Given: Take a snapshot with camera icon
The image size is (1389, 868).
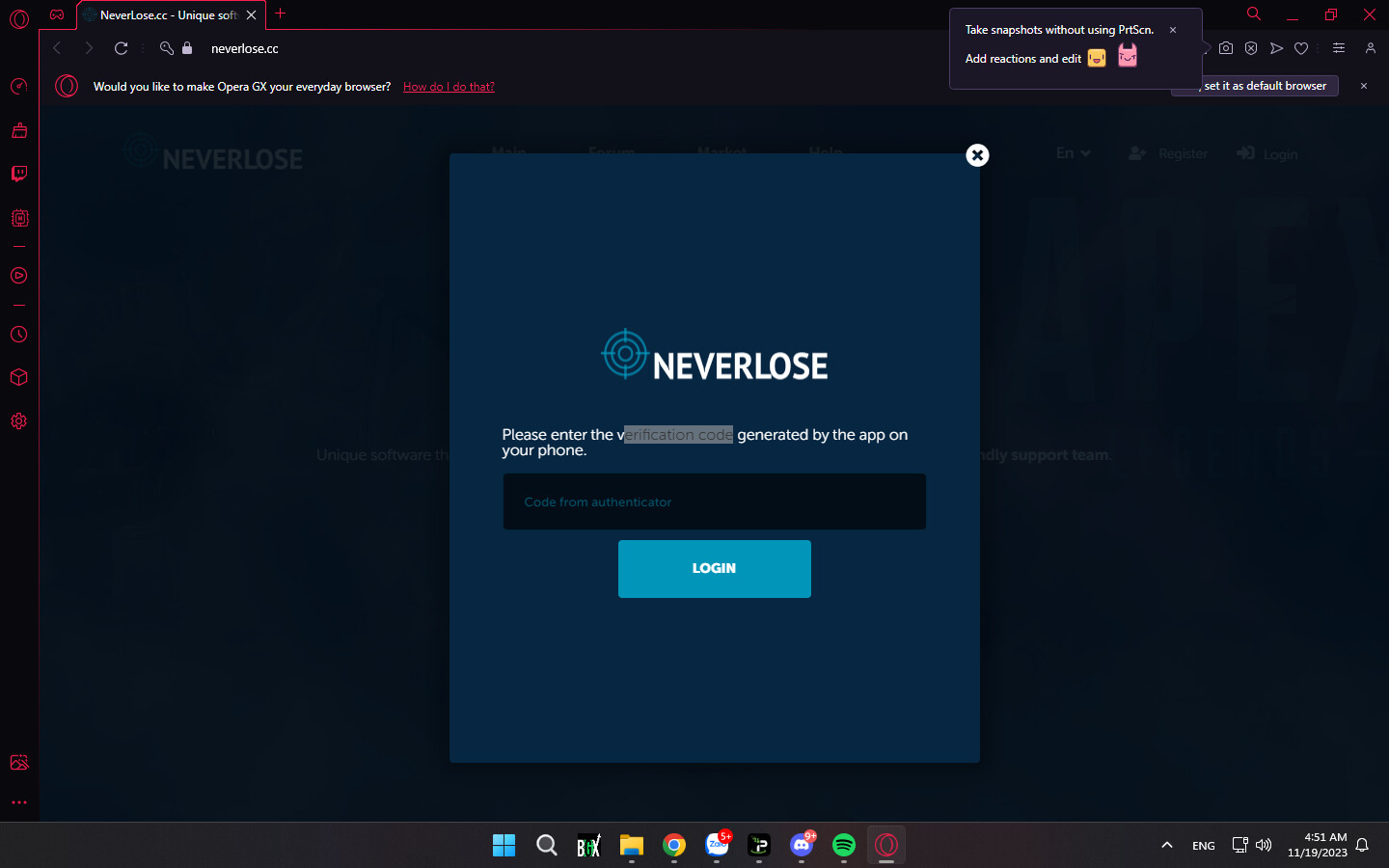Looking at the screenshot, I should pos(1226,48).
